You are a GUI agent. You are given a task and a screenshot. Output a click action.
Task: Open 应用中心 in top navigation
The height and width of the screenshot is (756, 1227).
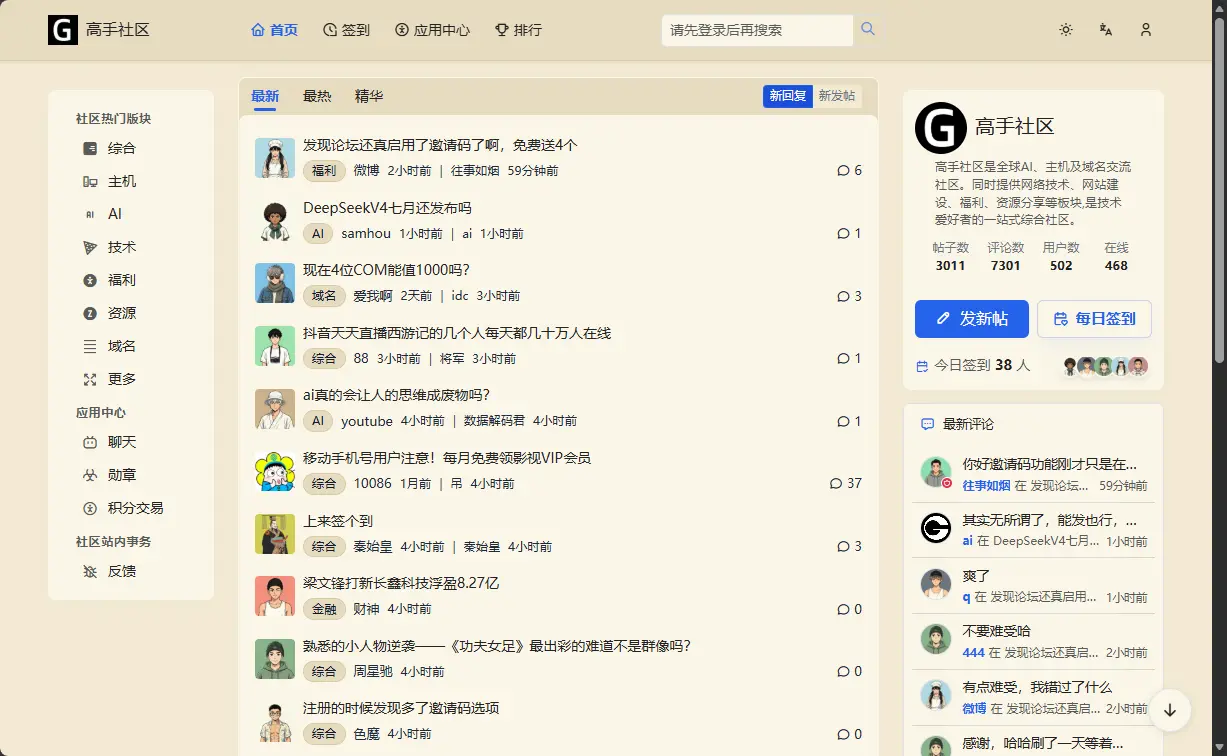(432, 30)
